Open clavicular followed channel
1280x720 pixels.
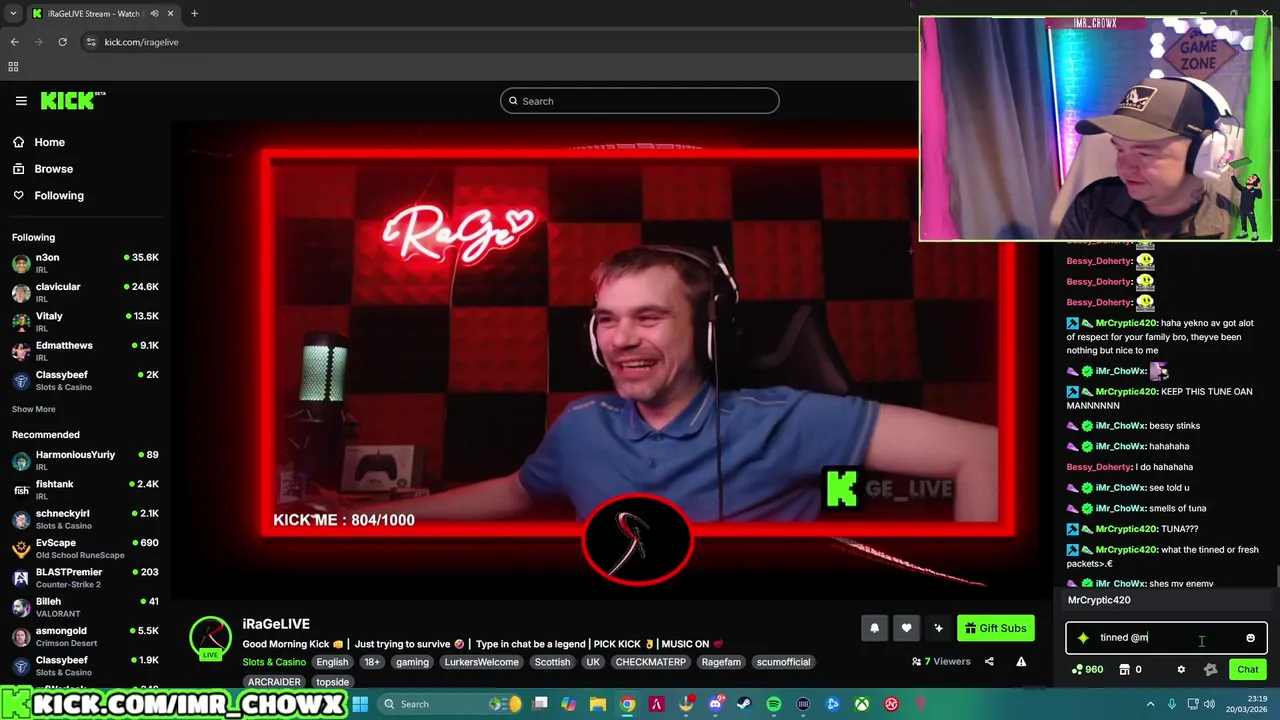click(85, 293)
